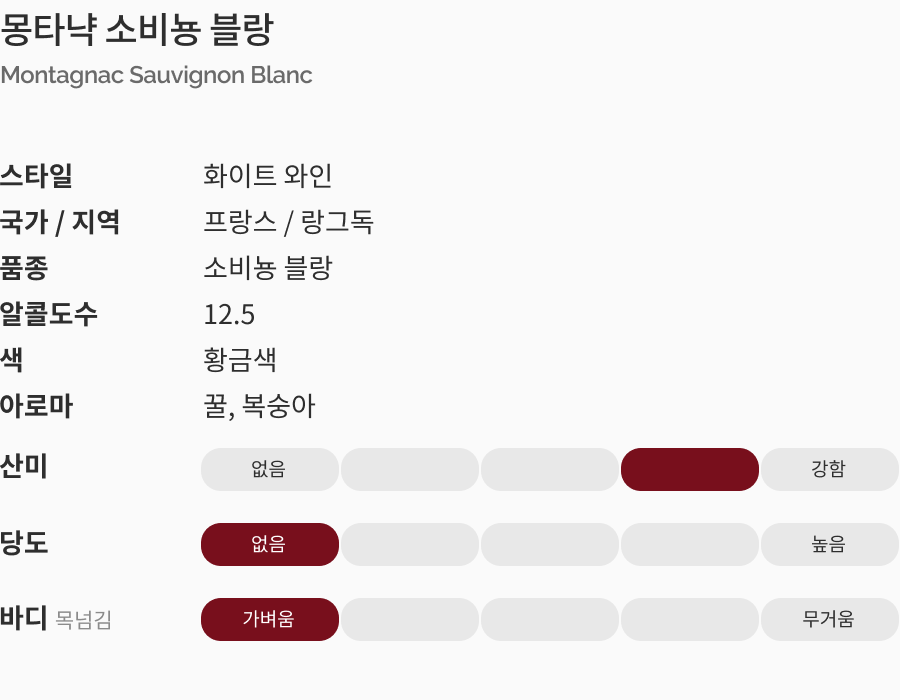Click the 알콜도수 row label
The width and height of the screenshot is (900, 700).
[49, 314]
